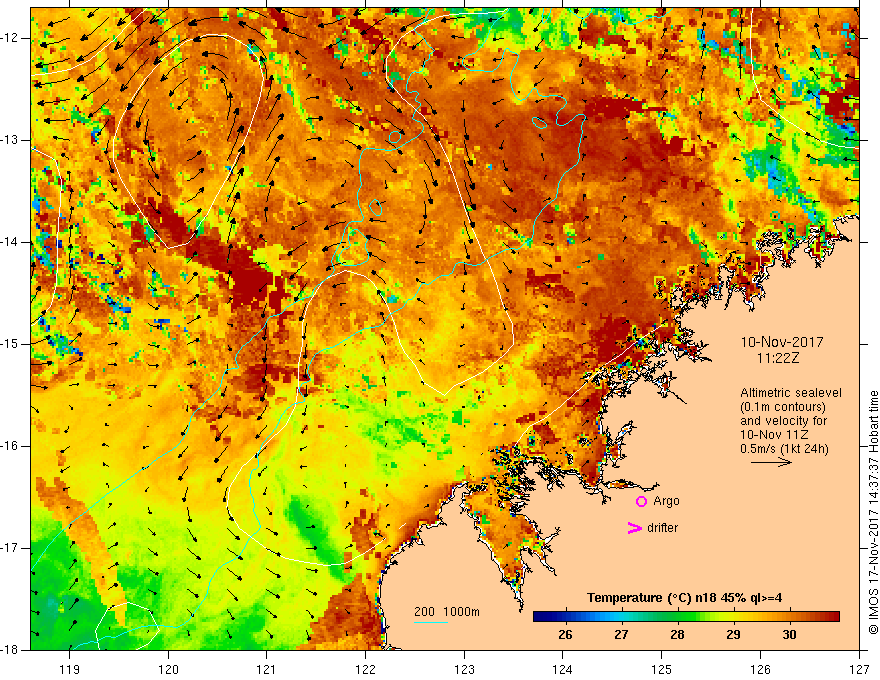The width and height of the screenshot is (880, 680).
Task: Click the cyan bathymetry legend line sample
Action: [431, 622]
